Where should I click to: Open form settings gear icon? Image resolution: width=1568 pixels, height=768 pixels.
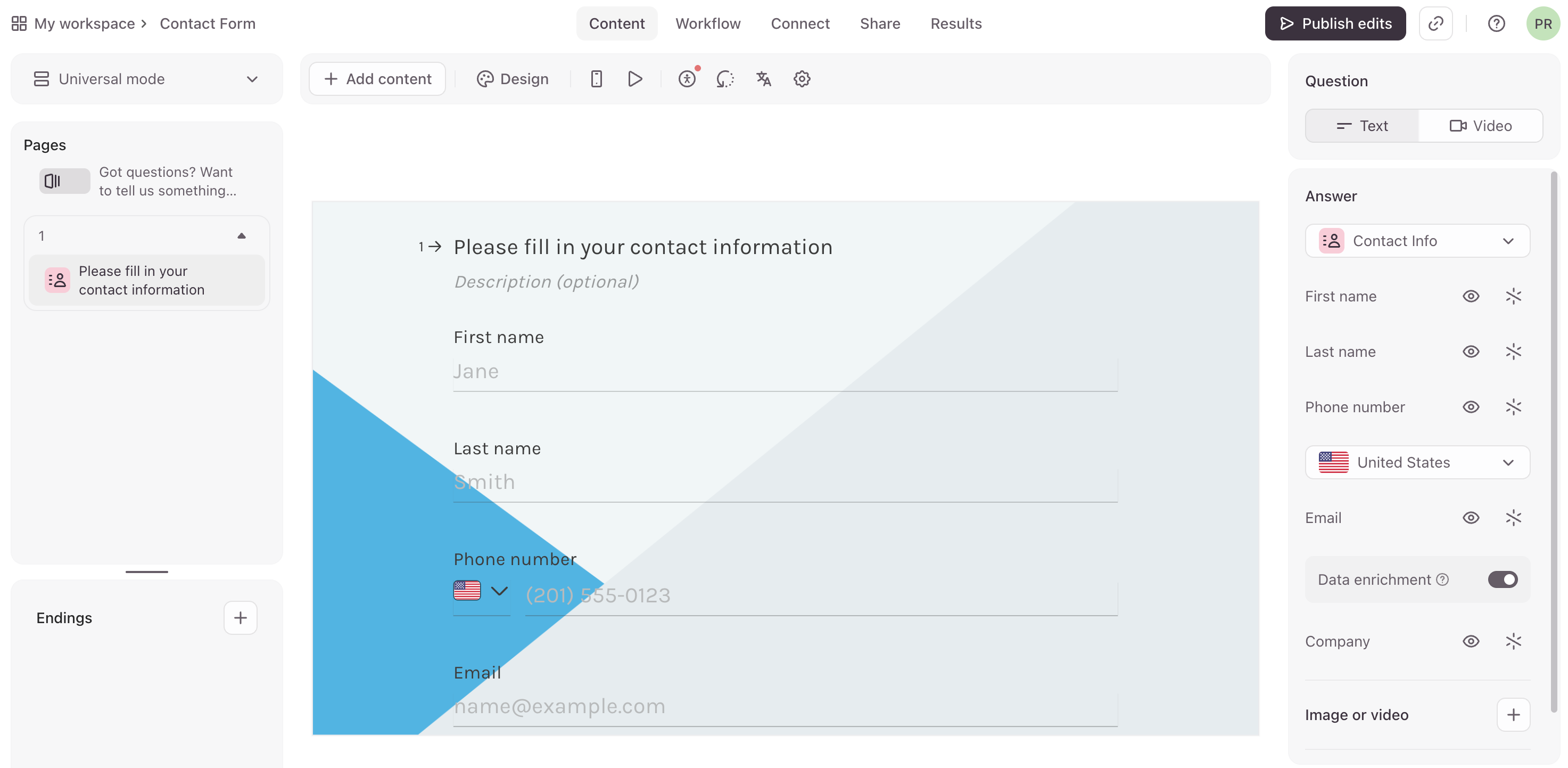pyautogui.click(x=802, y=79)
